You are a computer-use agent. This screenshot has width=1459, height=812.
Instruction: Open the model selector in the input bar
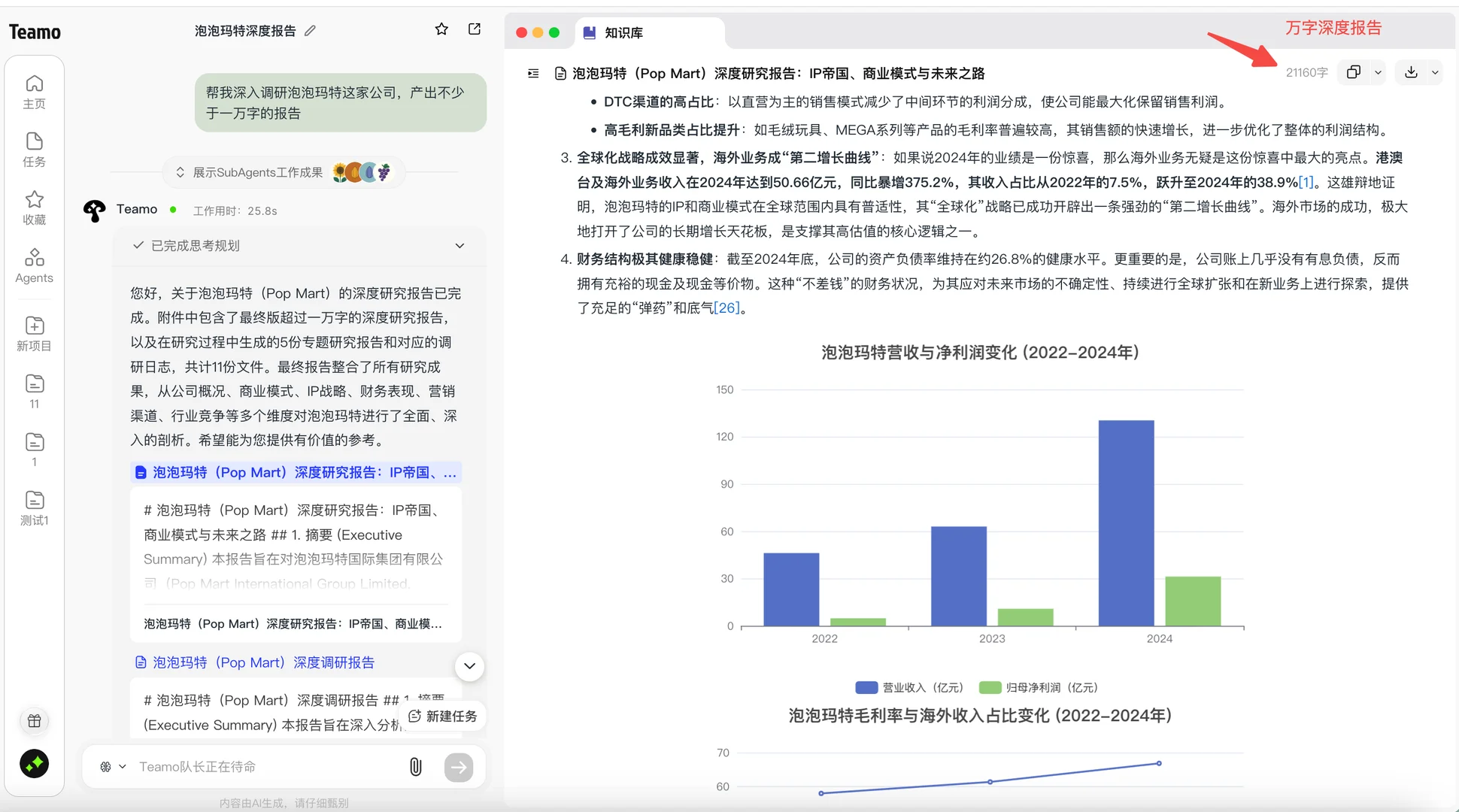(110, 766)
